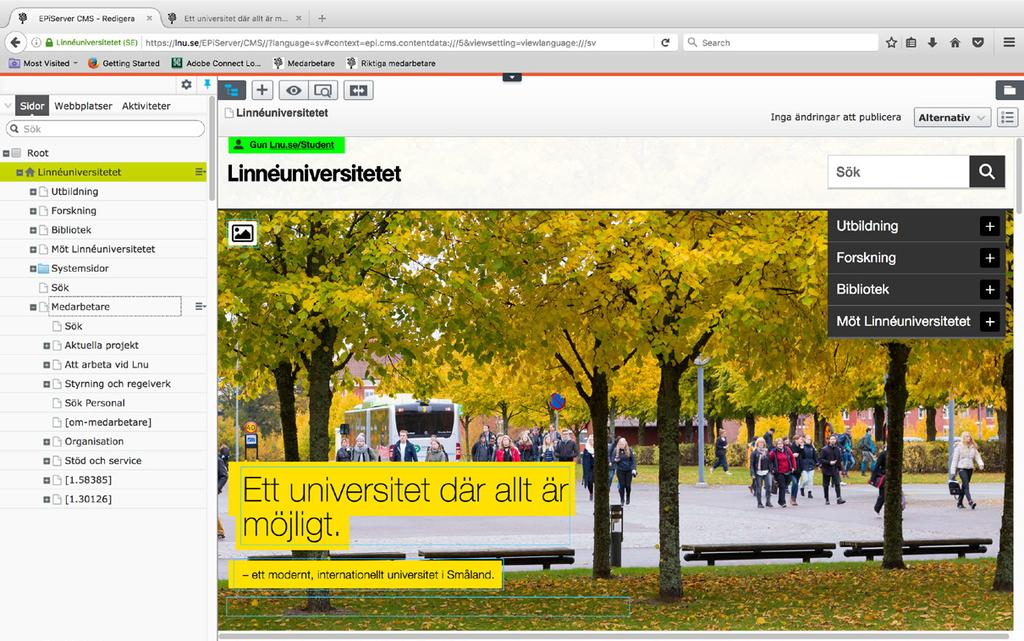This screenshot has height=641, width=1024.
Task: Select the [1.30126] tree item
Action: pyautogui.click(x=88, y=499)
